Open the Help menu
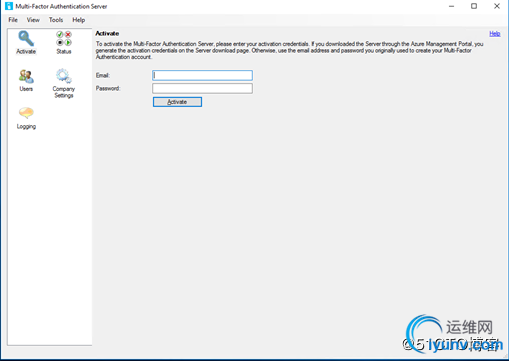Screen dimensions: 509x361 click(x=79, y=20)
